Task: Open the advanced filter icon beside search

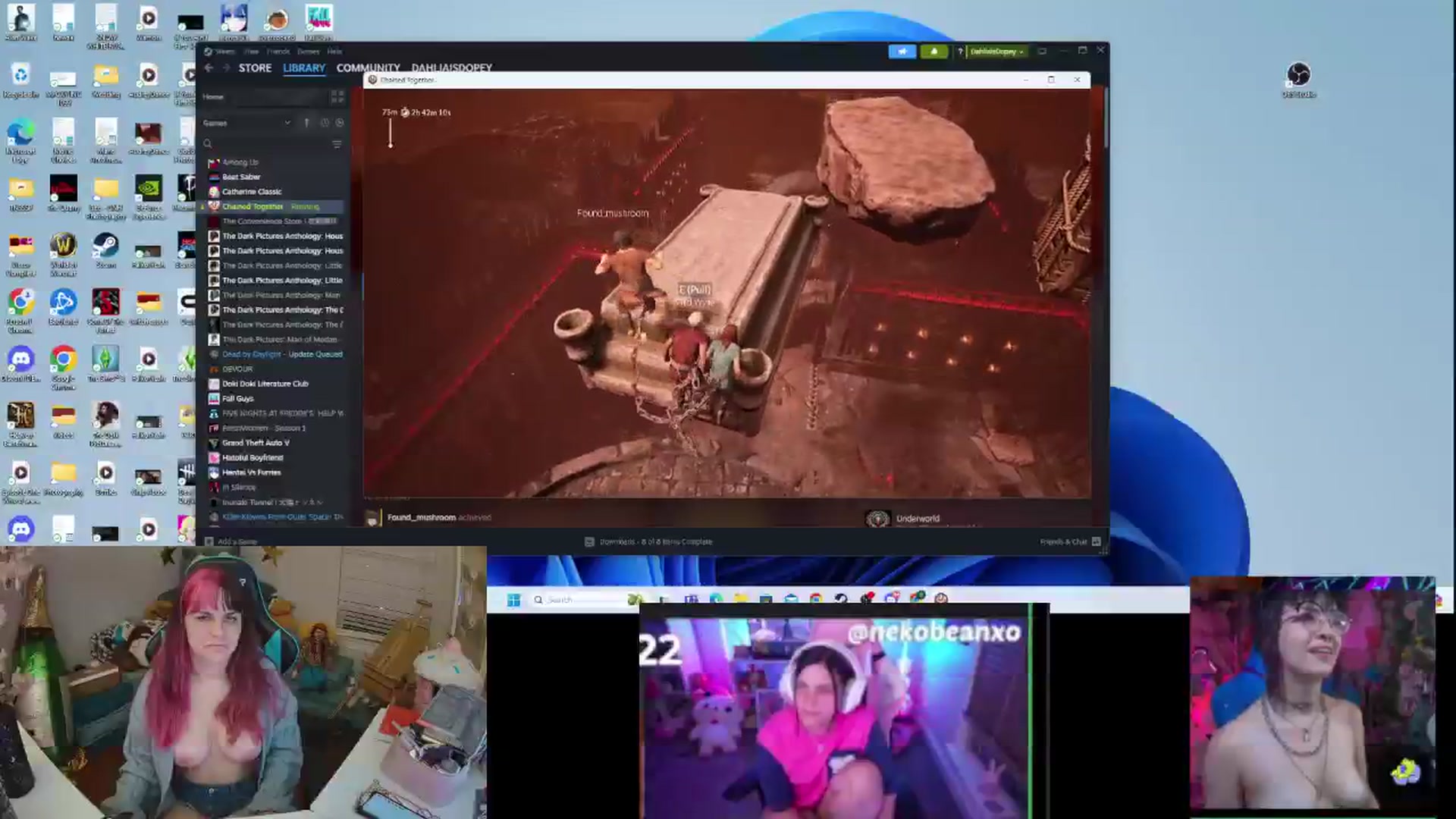Action: tap(337, 144)
